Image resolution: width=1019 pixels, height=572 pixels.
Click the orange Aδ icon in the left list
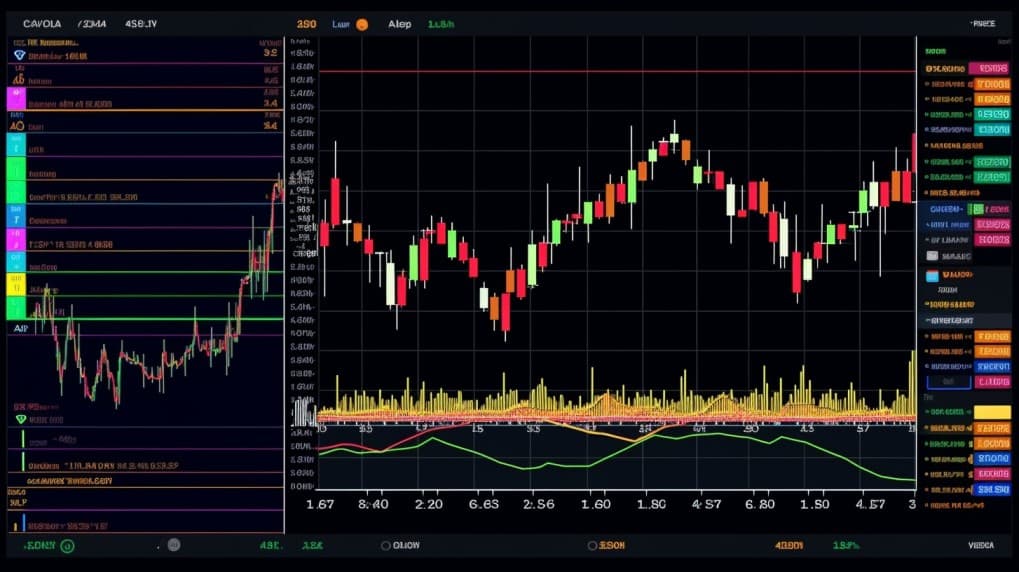[x=18, y=79]
